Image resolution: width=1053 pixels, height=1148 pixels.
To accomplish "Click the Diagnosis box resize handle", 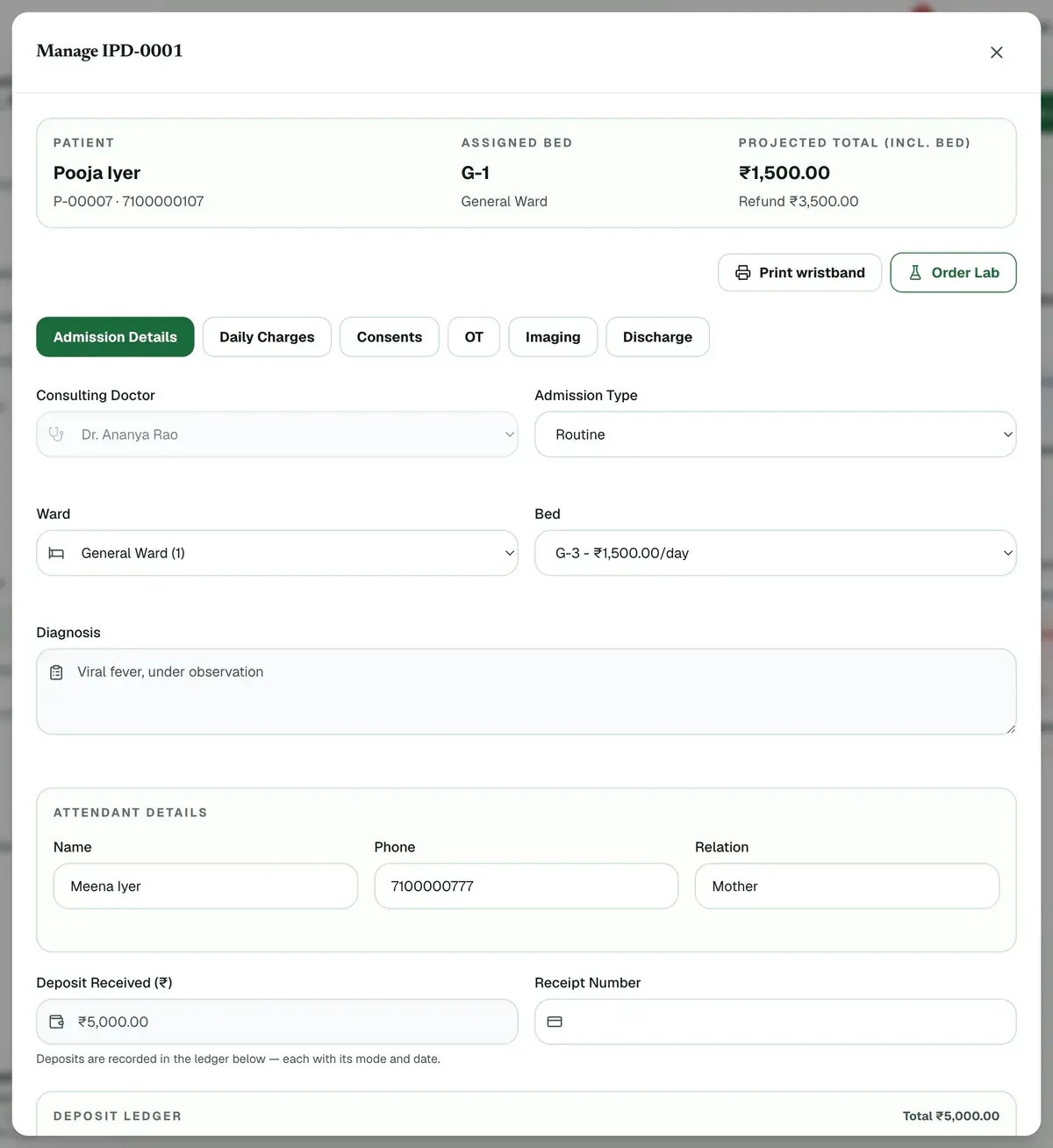I will click(1010, 728).
